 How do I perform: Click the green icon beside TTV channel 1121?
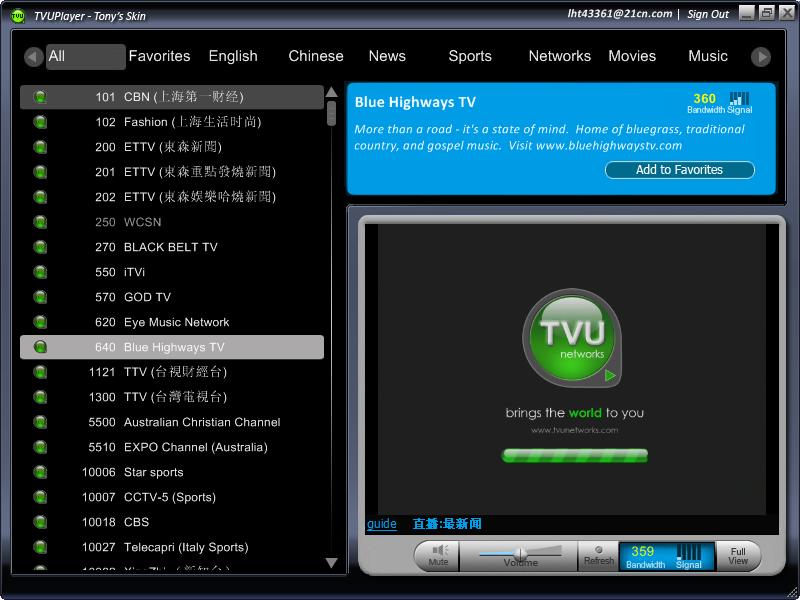pyautogui.click(x=40, y=372)
